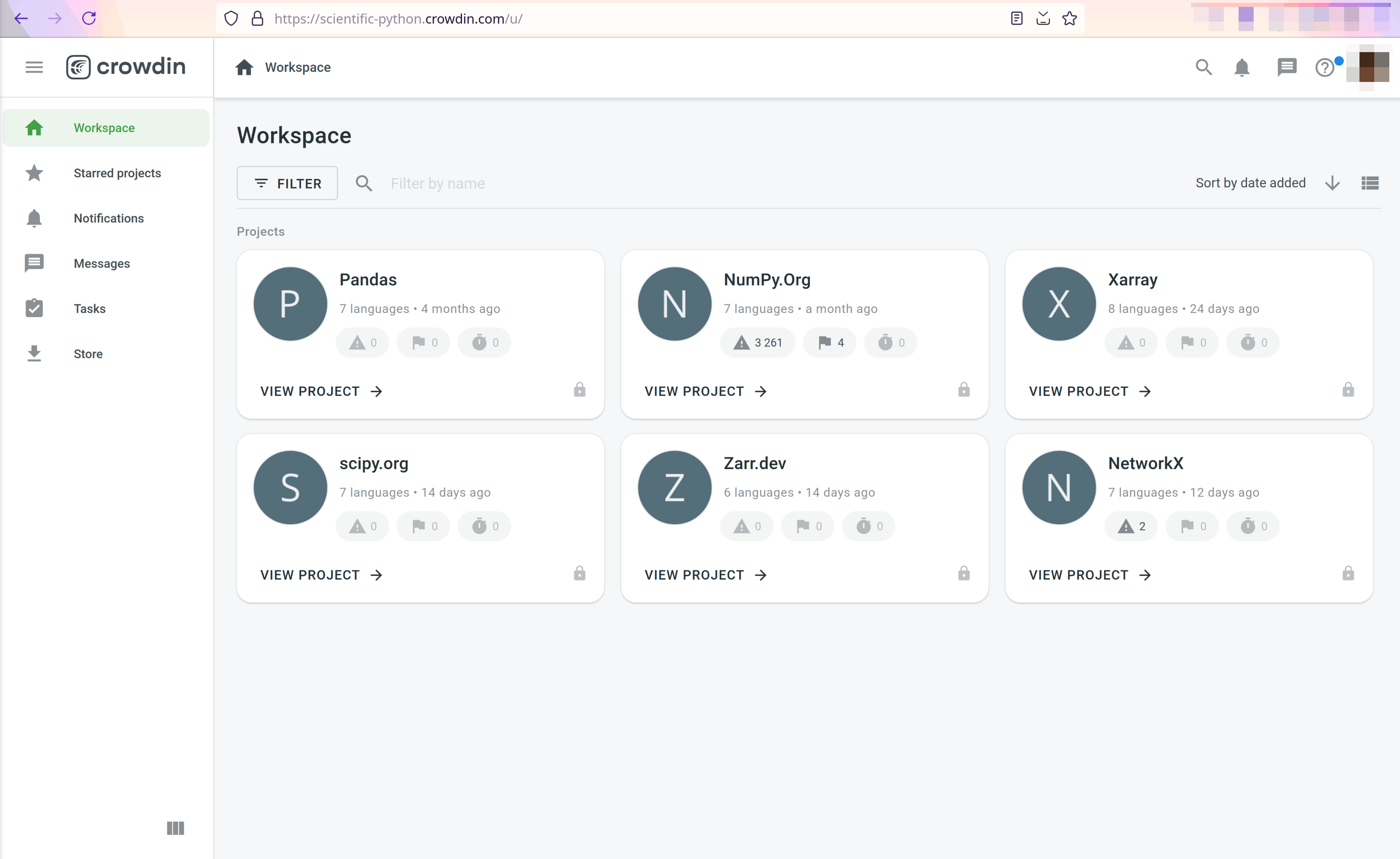Switch to list view layout

pyautogui.click(x=1370, y=183)
